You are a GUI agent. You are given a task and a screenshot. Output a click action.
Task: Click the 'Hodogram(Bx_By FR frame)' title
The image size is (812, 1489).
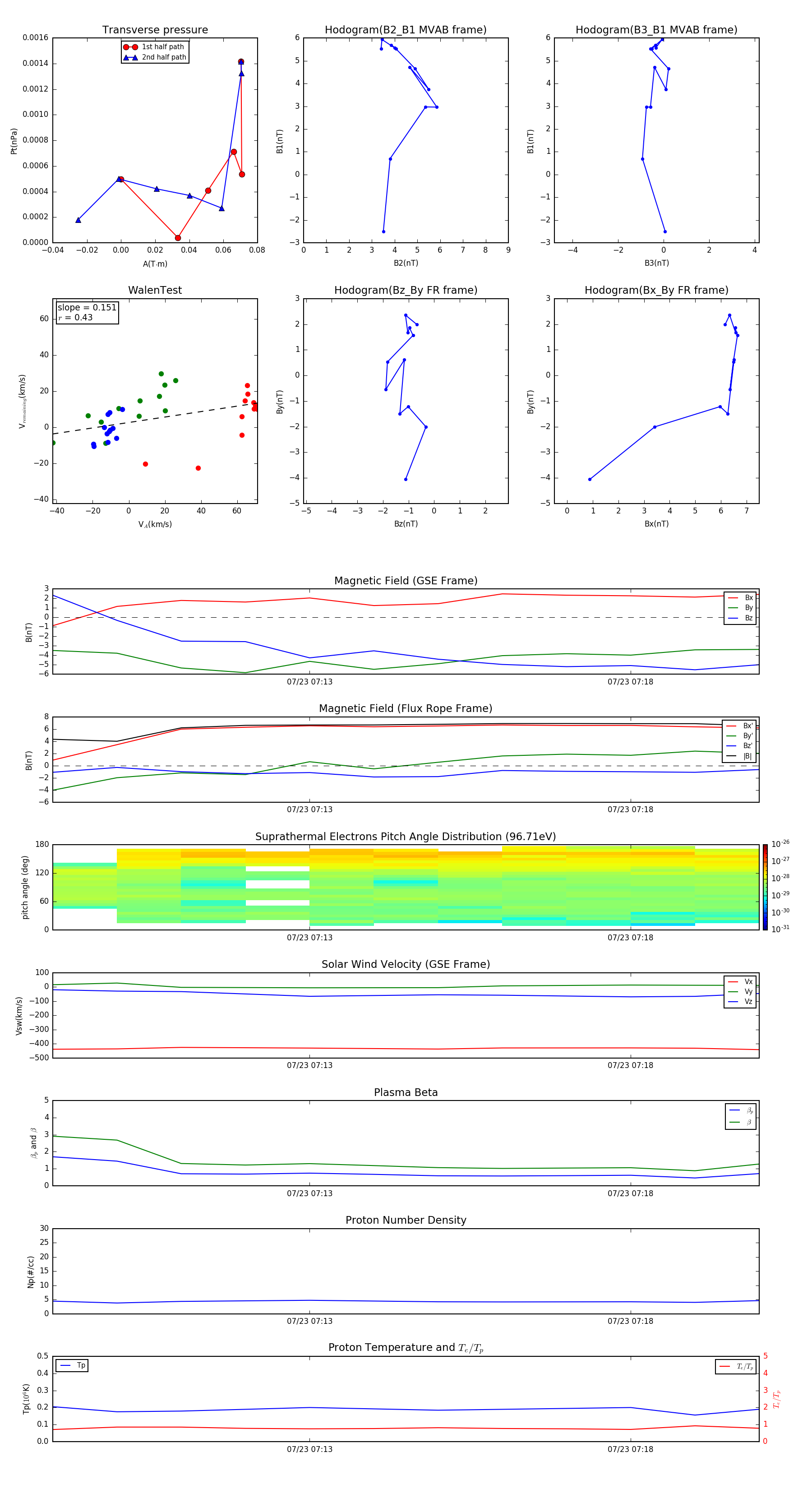[x=656, y=290]
